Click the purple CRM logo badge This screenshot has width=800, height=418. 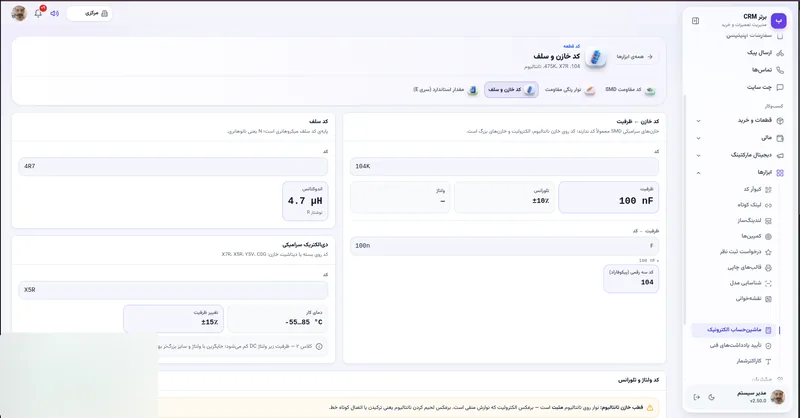[778, 21]
